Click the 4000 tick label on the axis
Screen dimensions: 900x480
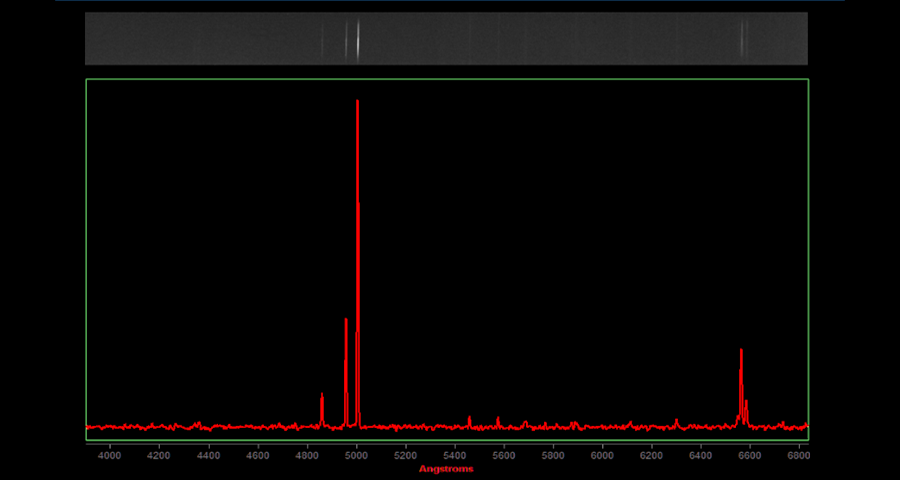(x=110, y=454)
